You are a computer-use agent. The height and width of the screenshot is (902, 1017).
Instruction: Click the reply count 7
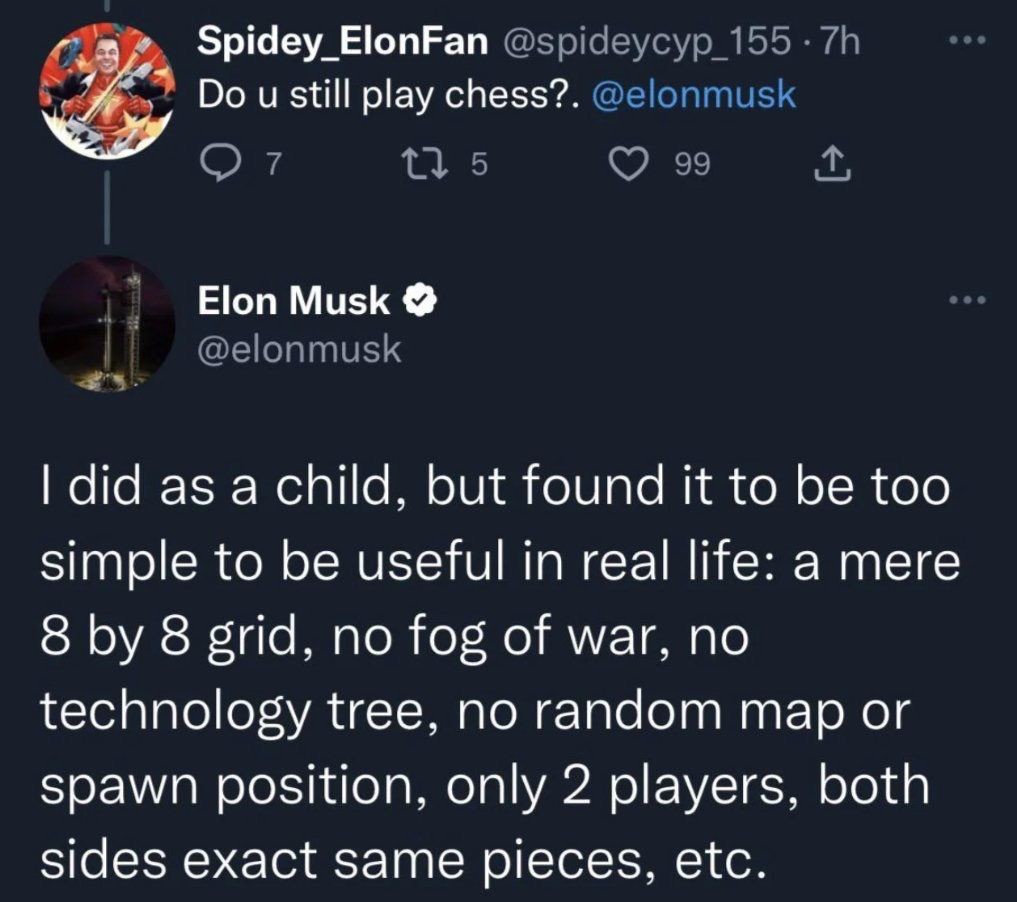[274, 165]
